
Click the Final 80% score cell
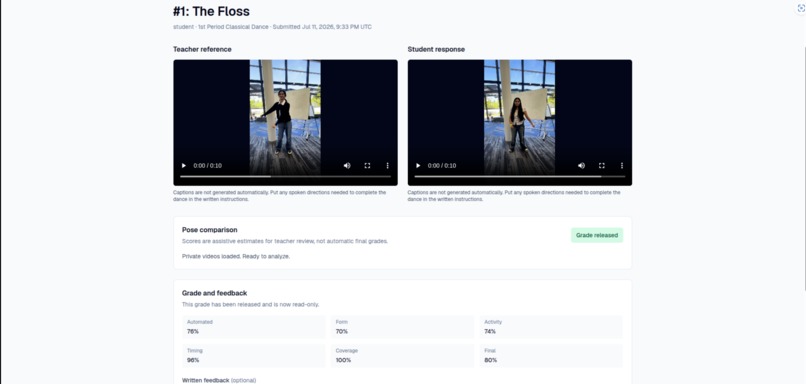[x=551, y=356]
